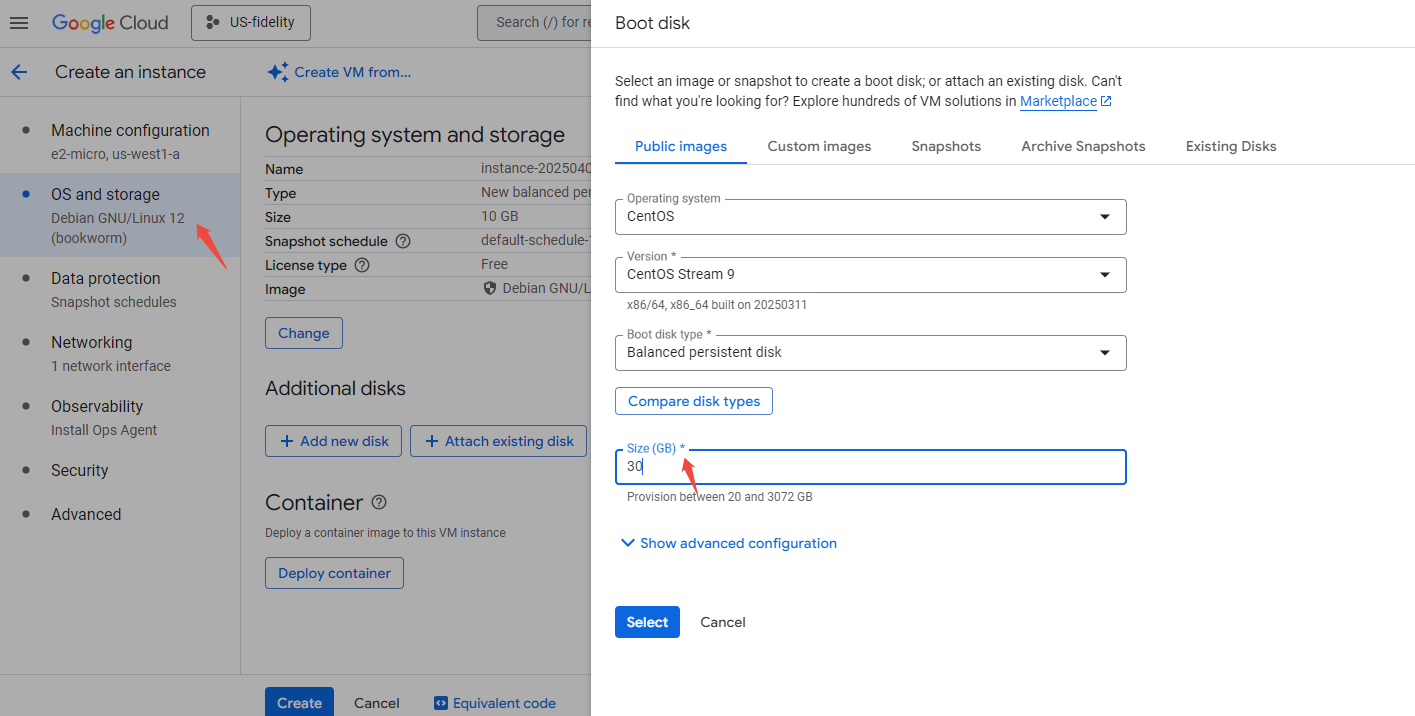1415x716 pixels.
Task: Open the Operating system dropdown
Action: (x=870, y=217)
